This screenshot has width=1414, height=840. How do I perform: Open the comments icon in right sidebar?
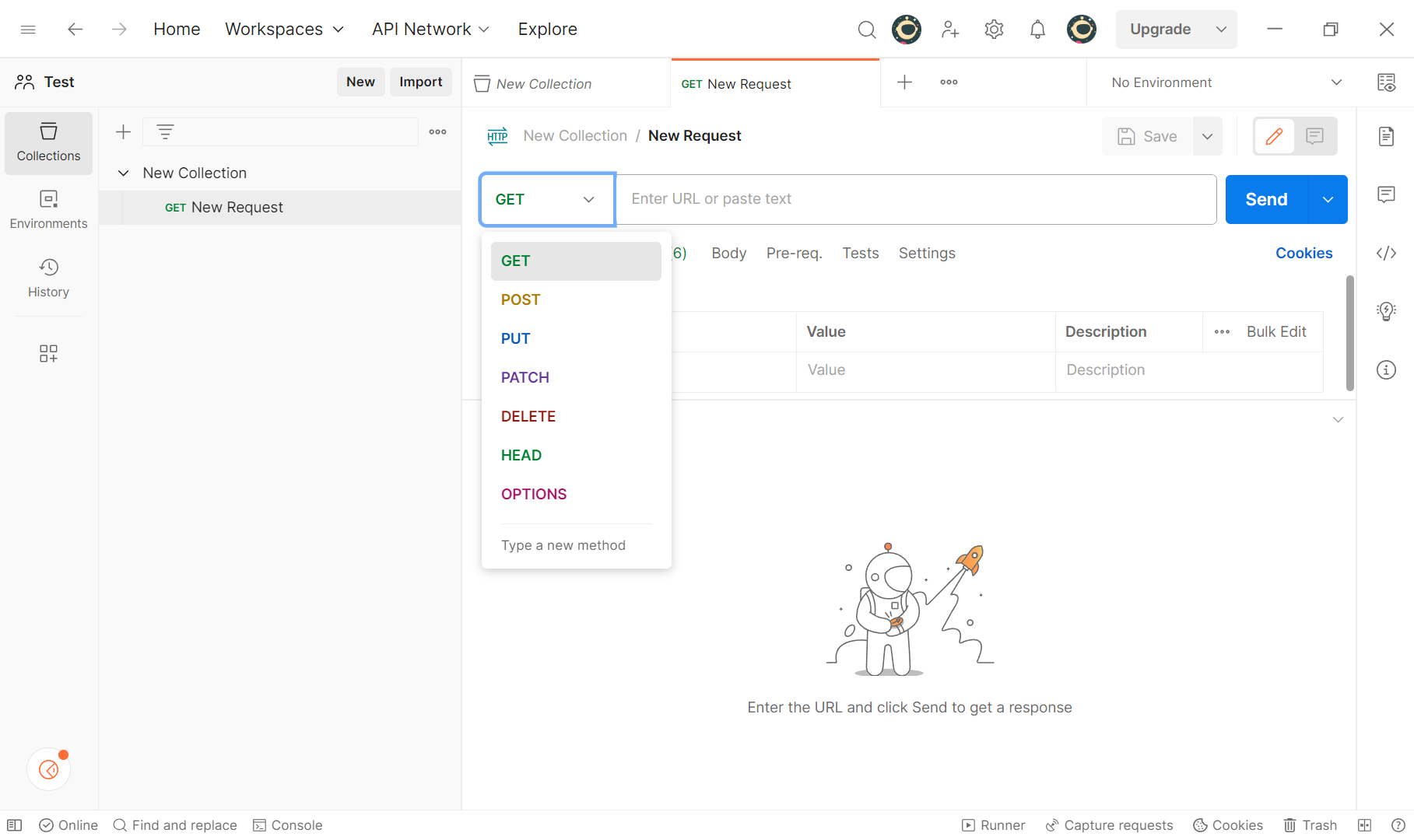pyautogui.click(x=1386, y=194)
